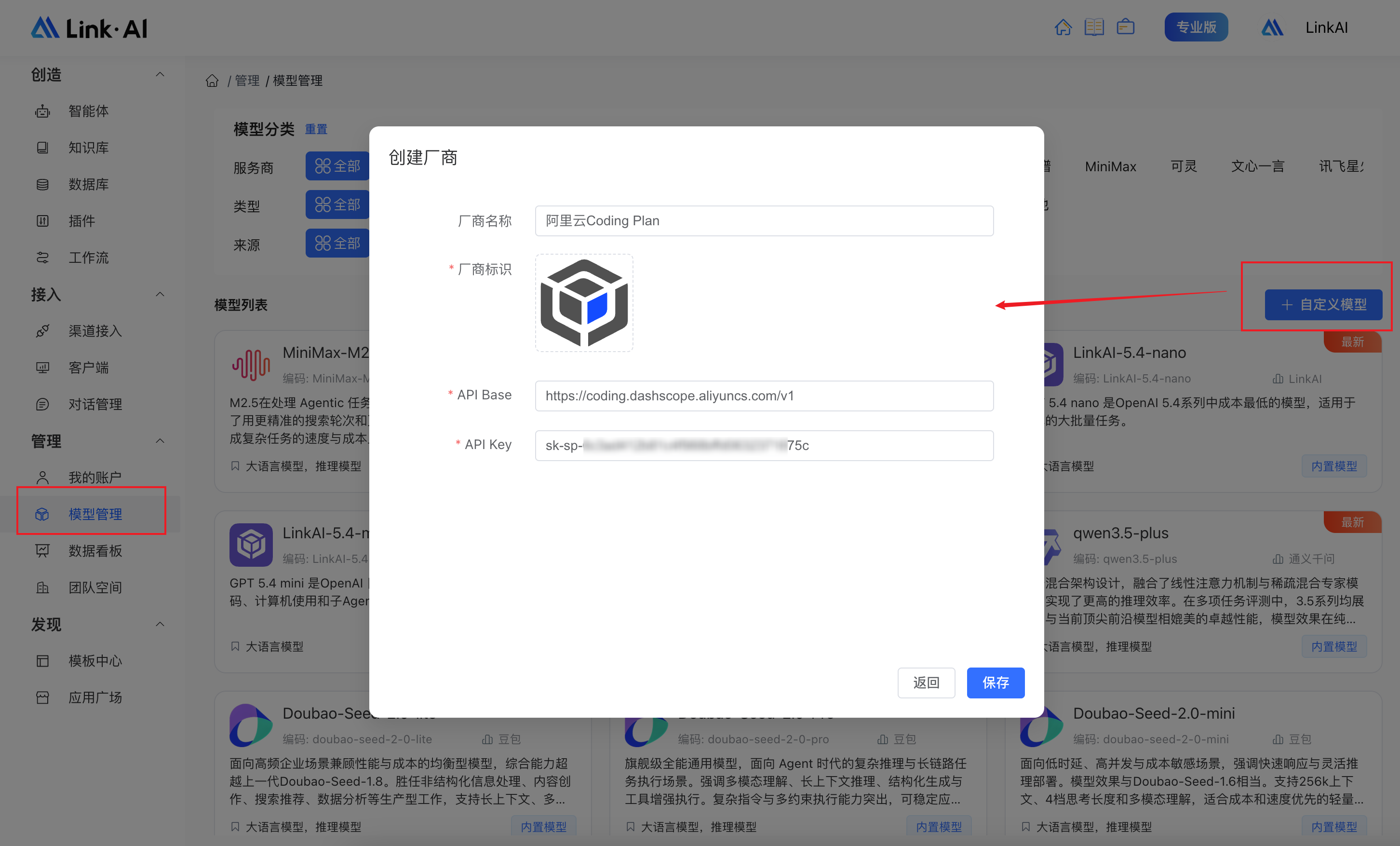The image size is (1400, 846).
Task: Click breadcrumb home icon
Action: (212, 81)
